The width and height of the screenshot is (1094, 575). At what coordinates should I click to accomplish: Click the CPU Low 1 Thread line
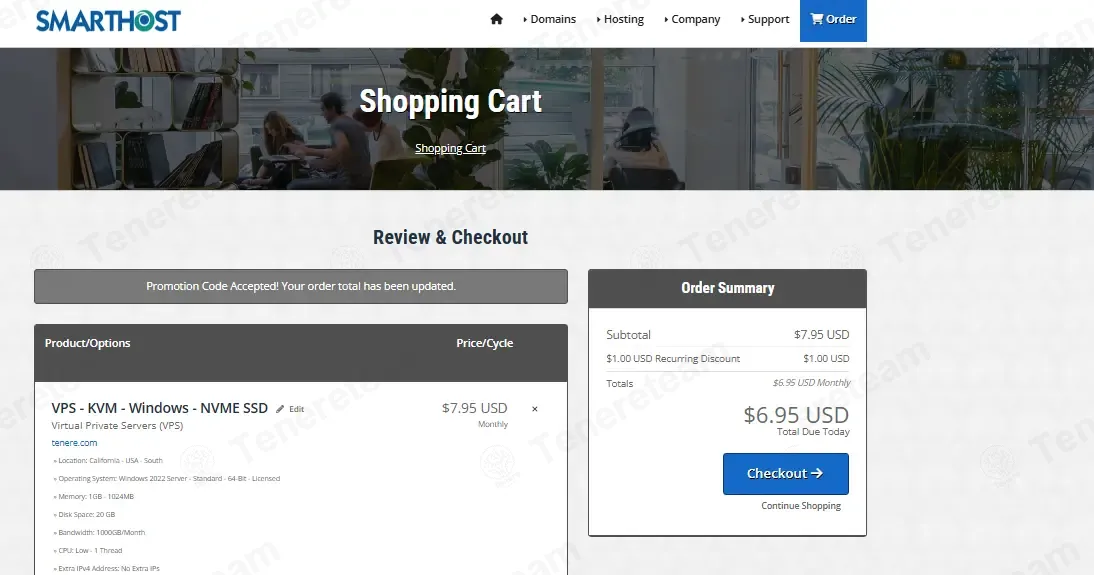point(88,551)
